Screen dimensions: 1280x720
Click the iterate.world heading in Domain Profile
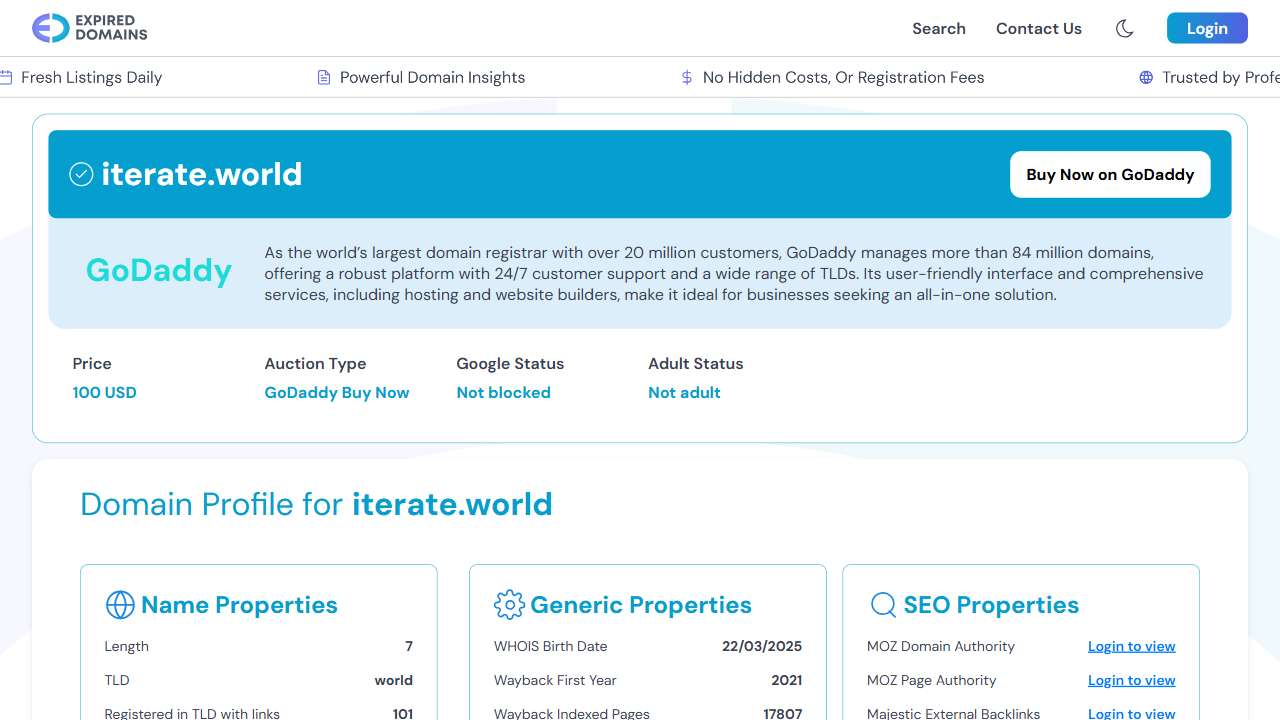452,504
